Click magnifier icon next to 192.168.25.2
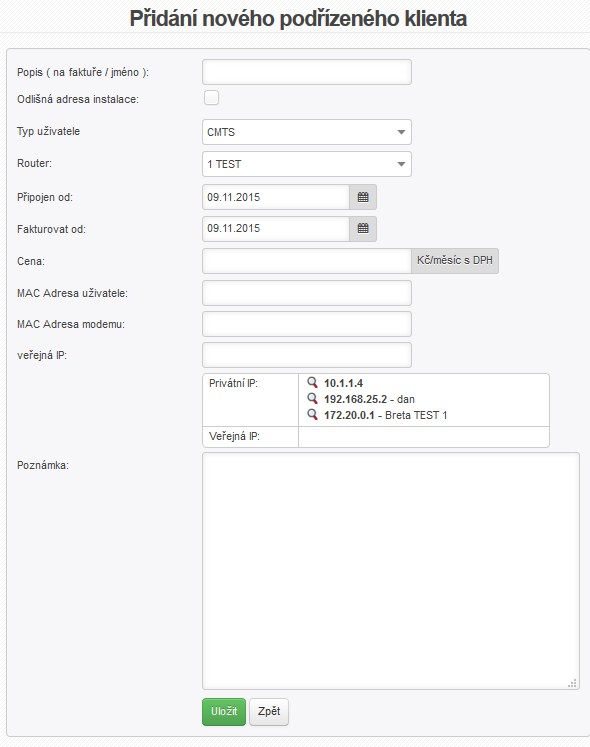Viewport: 590px width, 747px height. pyautogui.click(x=312, y=399)
